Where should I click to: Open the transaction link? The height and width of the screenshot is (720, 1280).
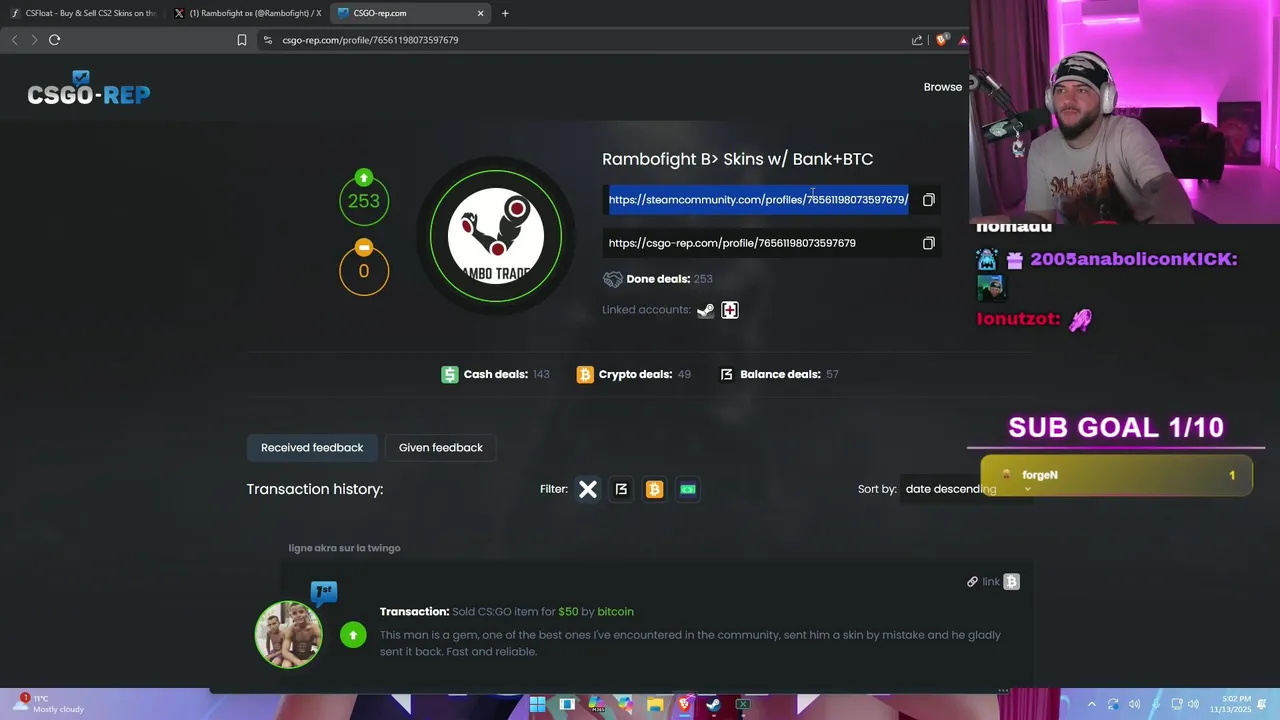(x=983, y=582)
